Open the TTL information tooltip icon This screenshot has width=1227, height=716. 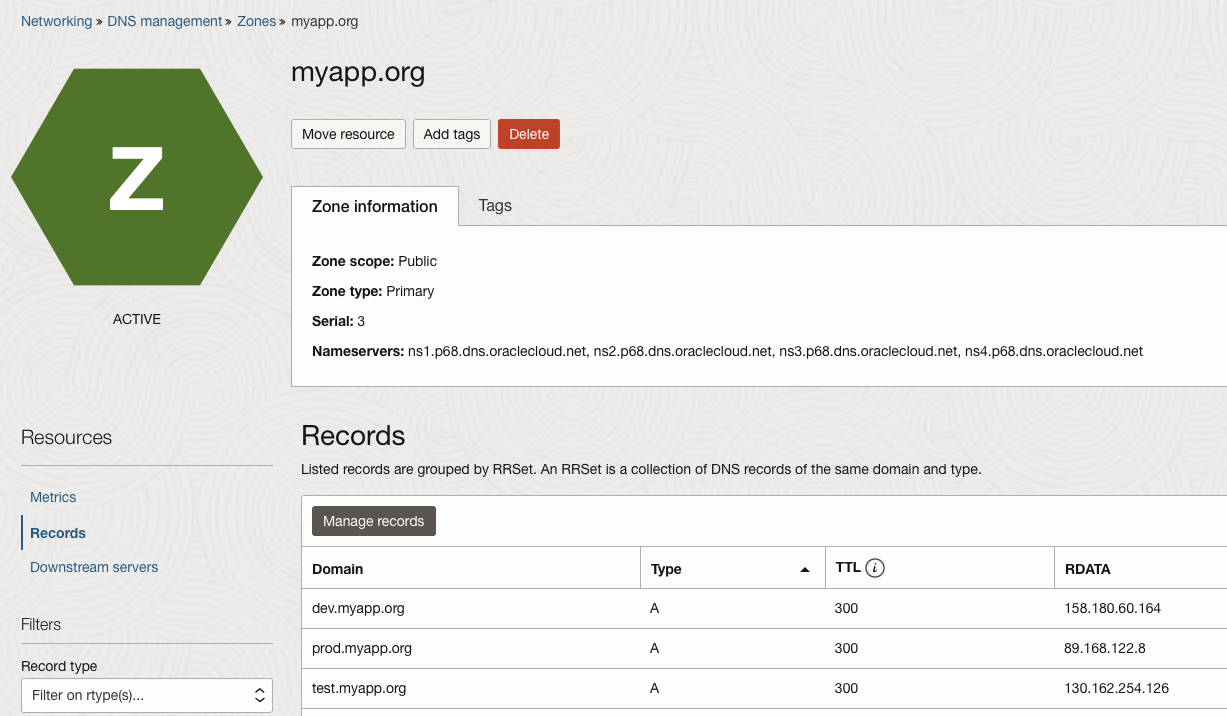point(874,567)
